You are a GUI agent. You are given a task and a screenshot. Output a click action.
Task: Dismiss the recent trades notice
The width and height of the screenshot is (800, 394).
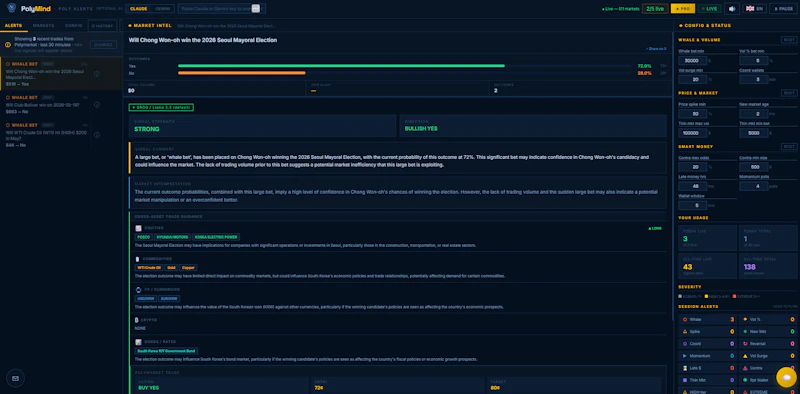pos(104,45)
